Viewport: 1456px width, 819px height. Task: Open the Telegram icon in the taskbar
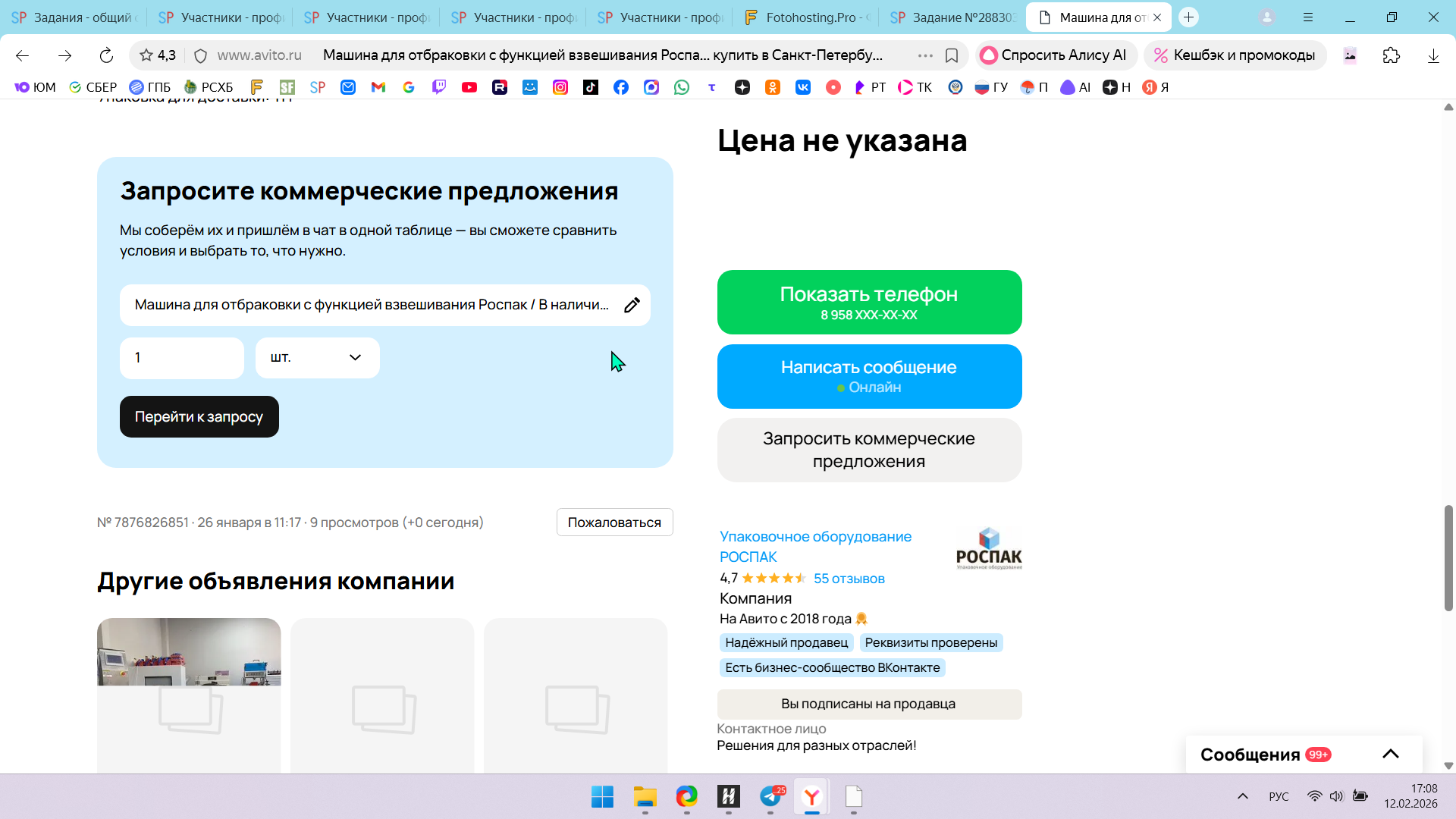click(770, 796)
